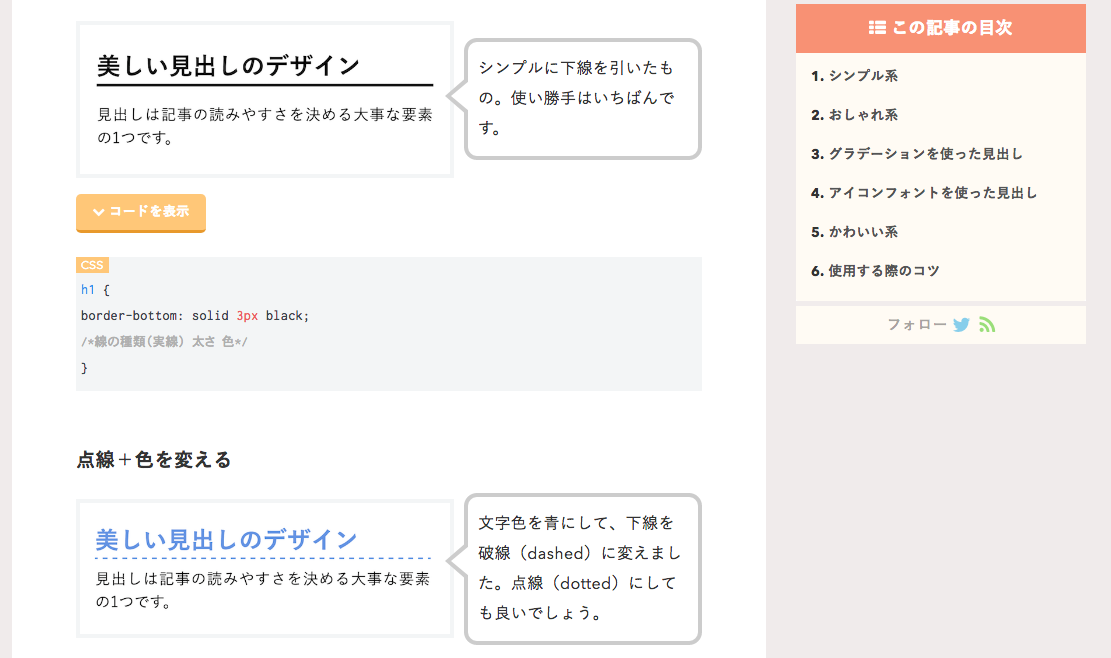1111x658 pixels.
Task: Click the フォロー label text
Action: [916, 325]
